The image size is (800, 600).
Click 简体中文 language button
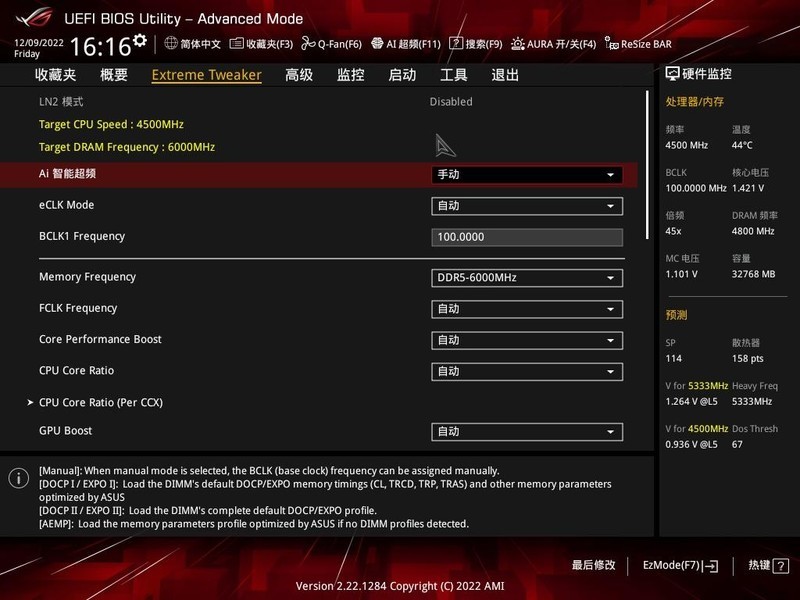[200, 44]
